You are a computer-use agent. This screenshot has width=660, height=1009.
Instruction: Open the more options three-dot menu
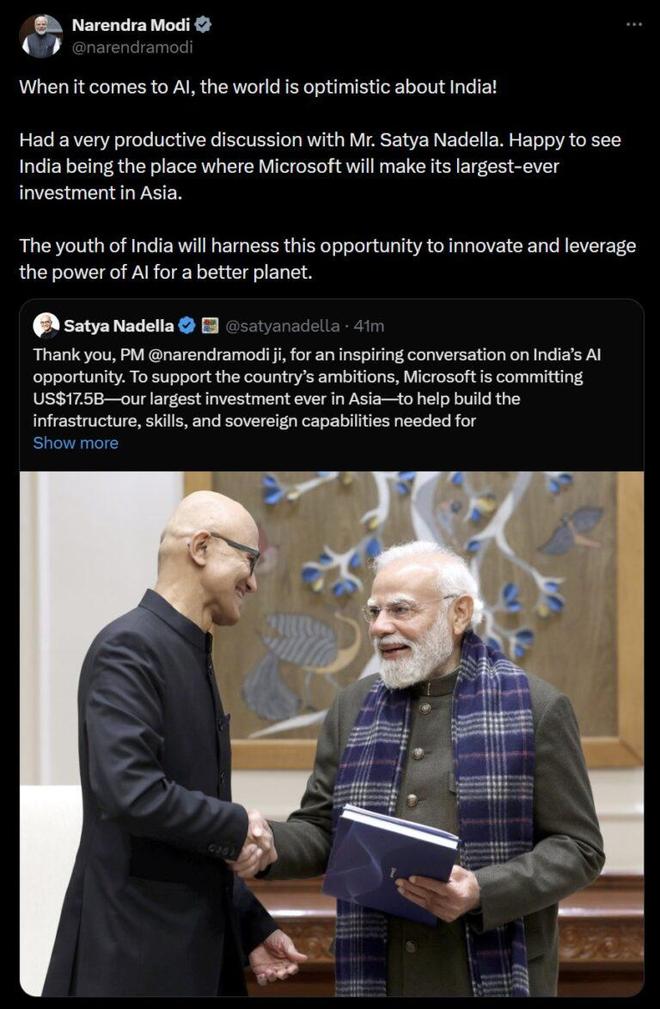click(633, 24)
